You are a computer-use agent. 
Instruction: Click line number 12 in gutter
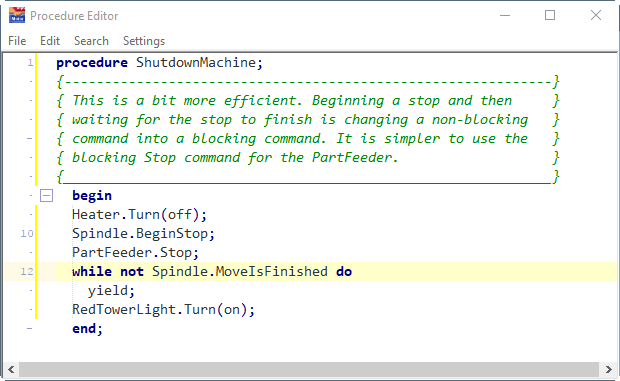[27, 272]
